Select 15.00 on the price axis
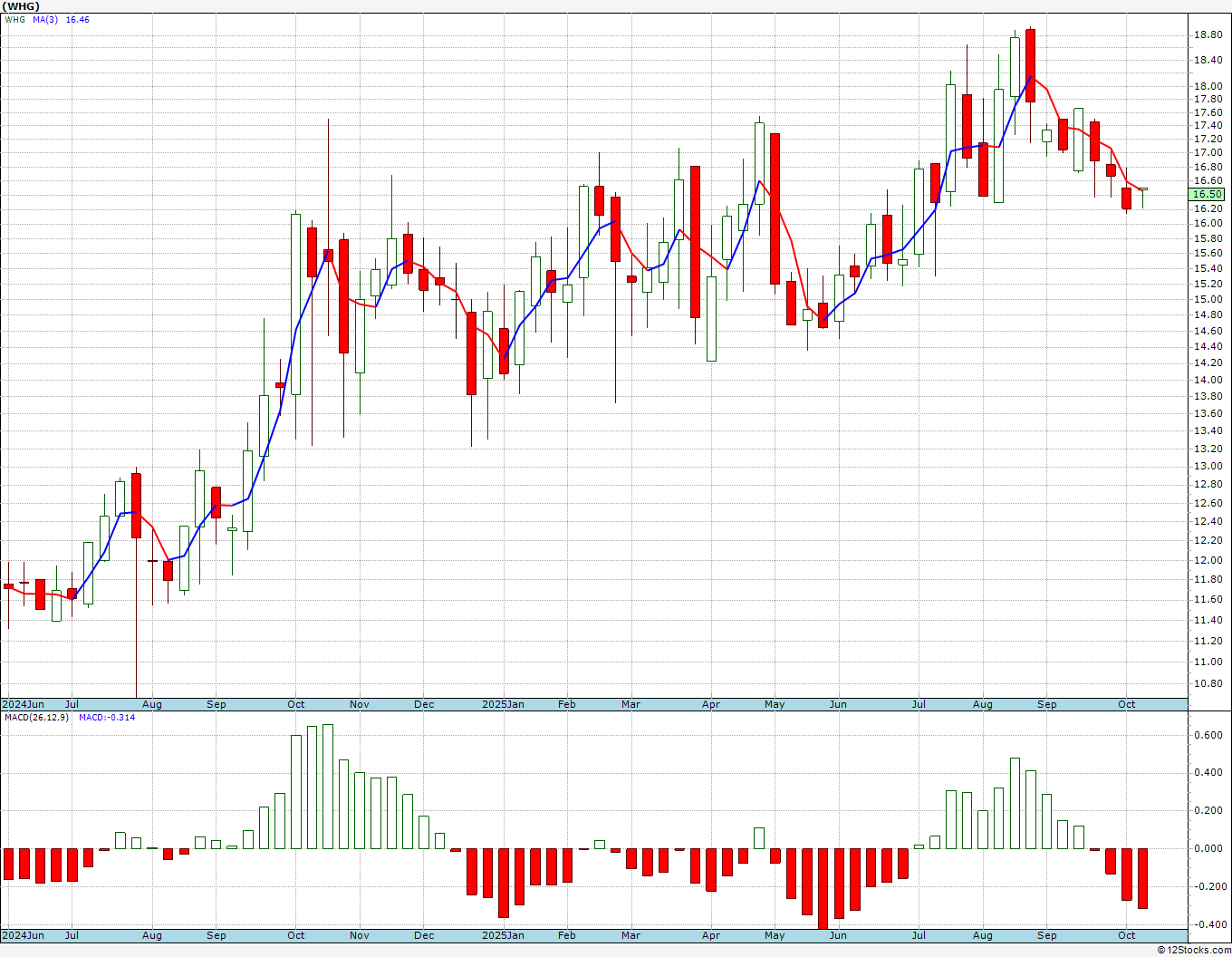This screenshot has height=957, width=1232. click(x=1208, y=299)
